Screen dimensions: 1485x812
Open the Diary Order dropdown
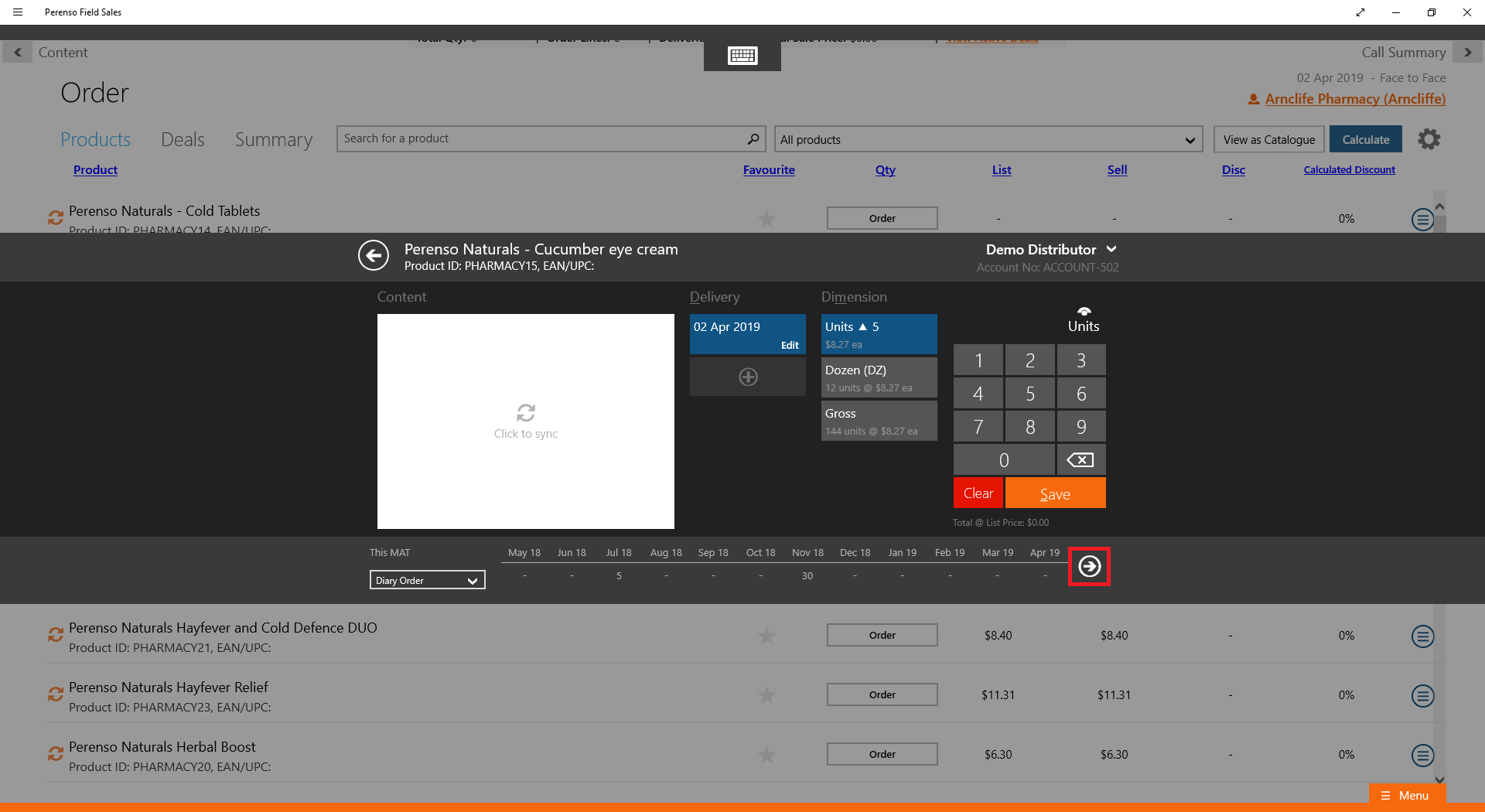(428, 580)
